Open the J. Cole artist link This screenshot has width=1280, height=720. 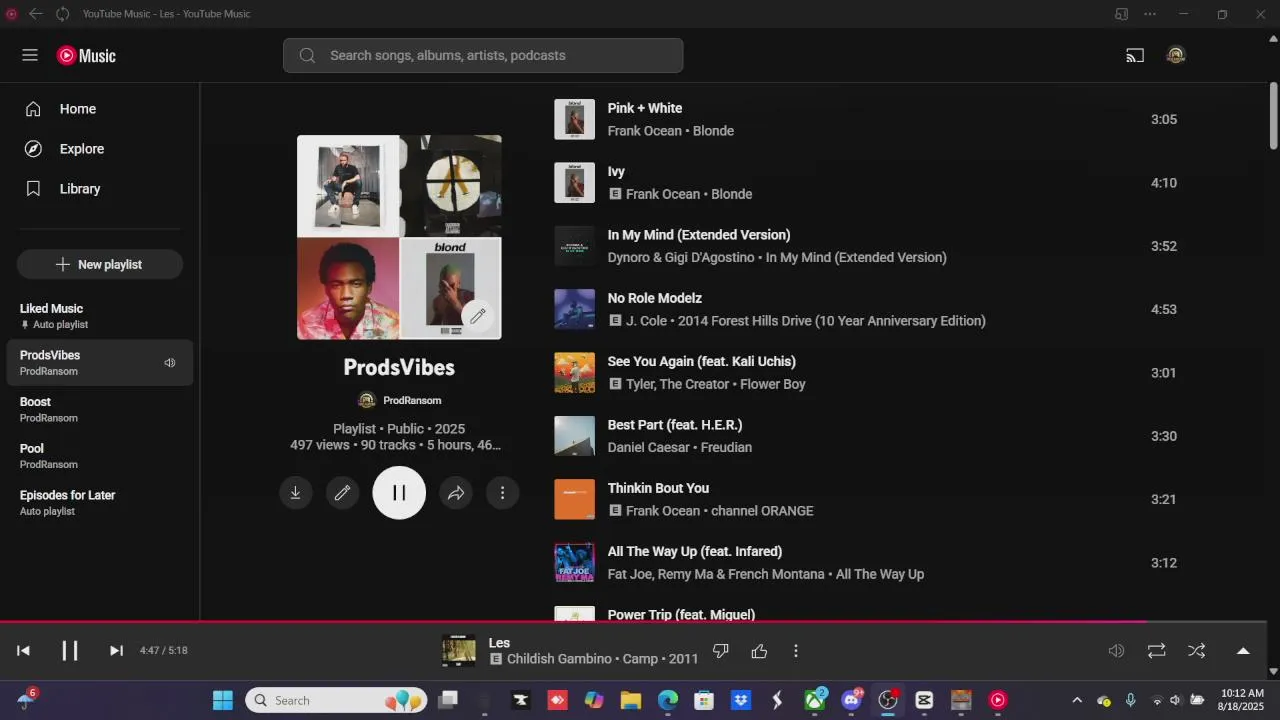[648, 321]
